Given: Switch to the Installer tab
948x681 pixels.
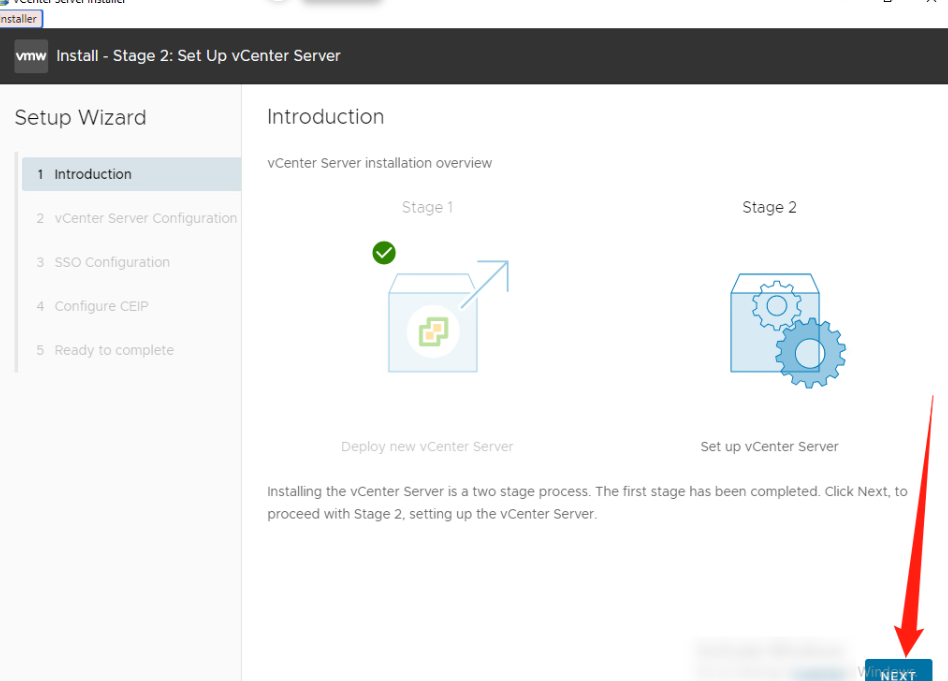Looking at the screenshot, I should [x=19, y=18].
